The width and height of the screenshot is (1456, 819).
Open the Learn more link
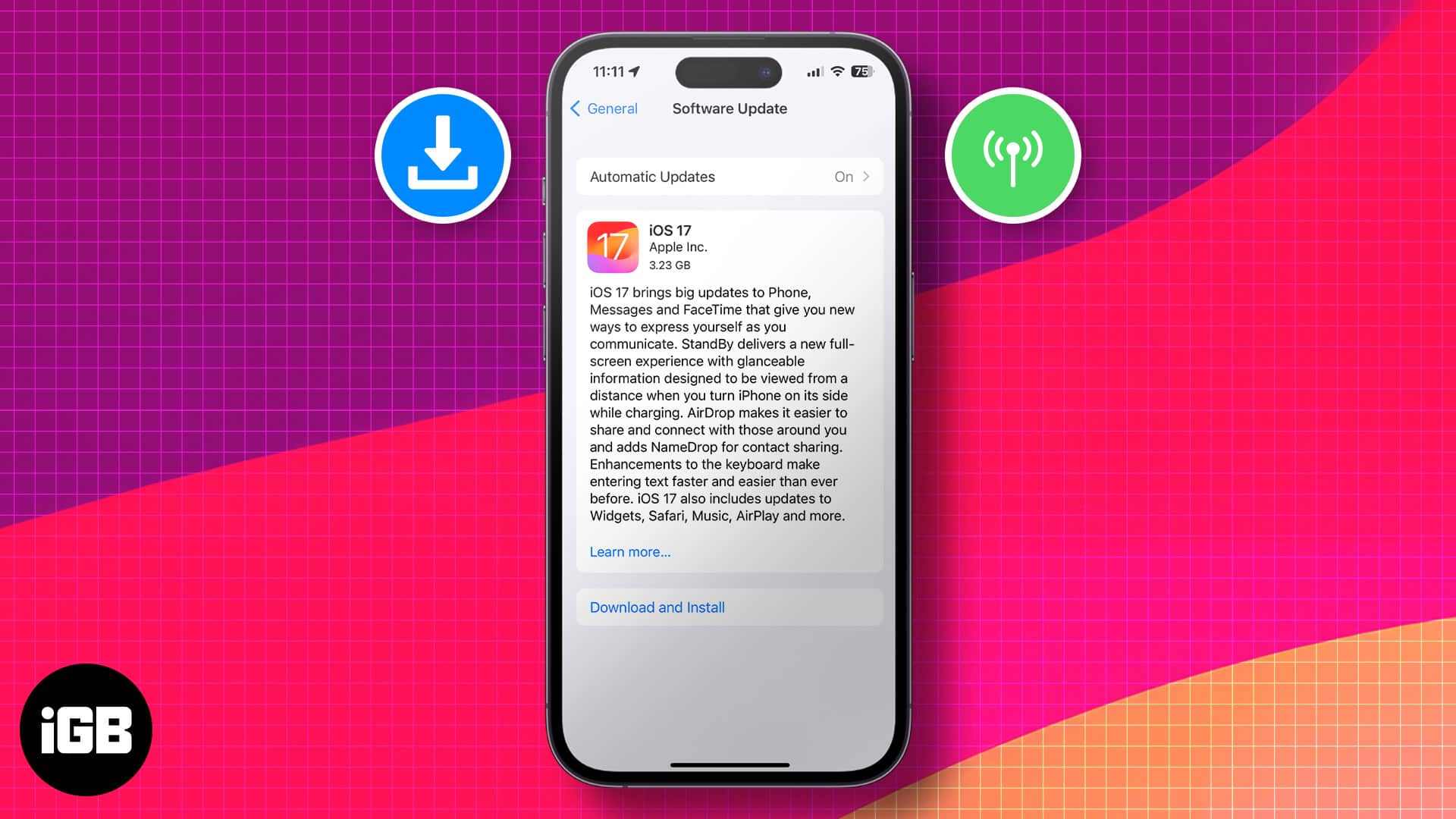coord(630,551)
